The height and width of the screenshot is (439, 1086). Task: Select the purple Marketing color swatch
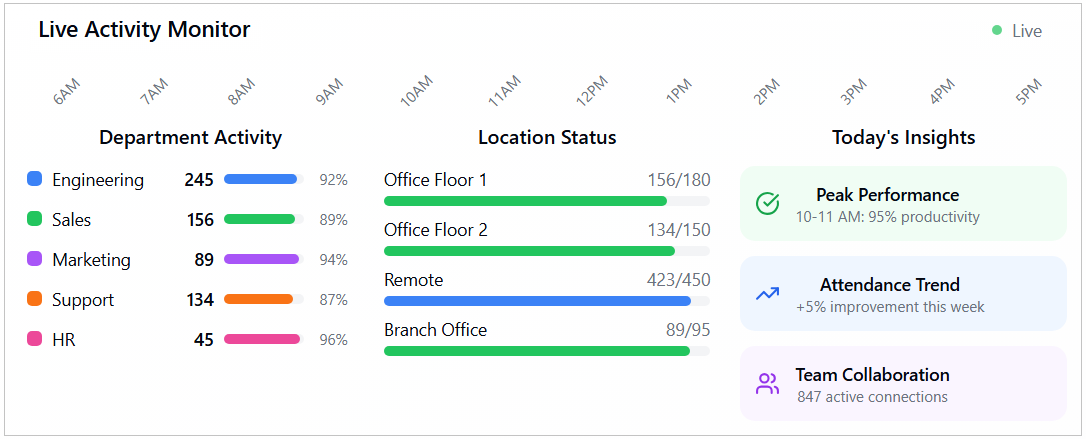coord(35,259)
